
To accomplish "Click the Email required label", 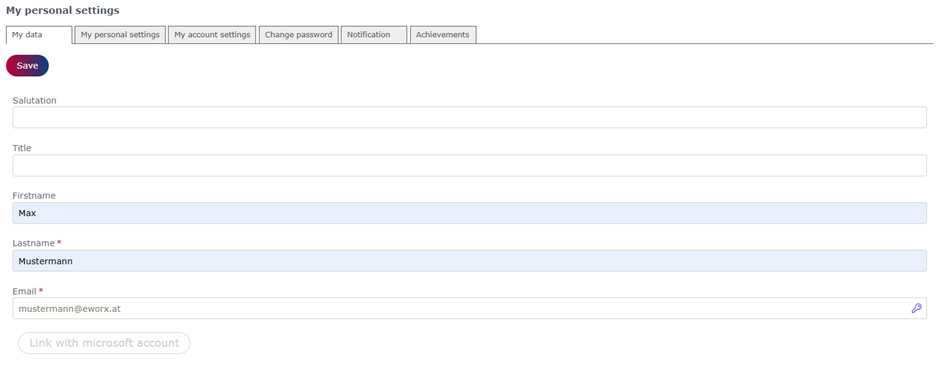I will pos(28,291).
